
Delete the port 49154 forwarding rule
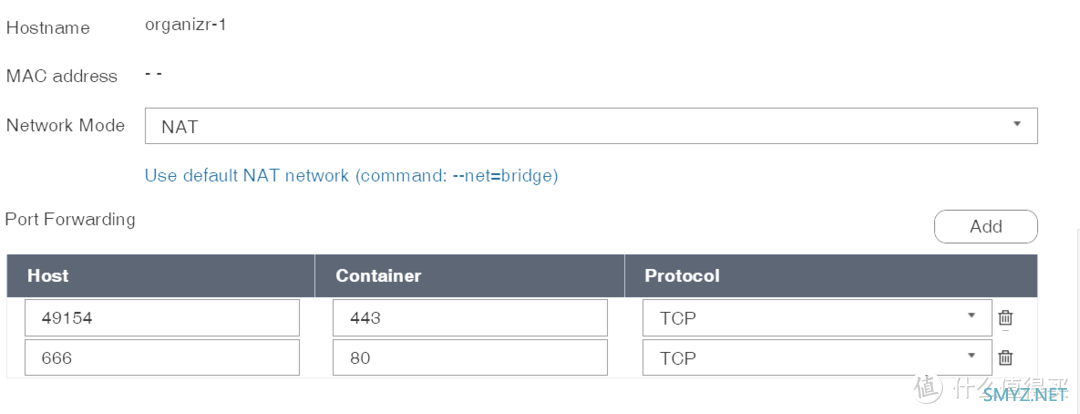(1006, 318)
